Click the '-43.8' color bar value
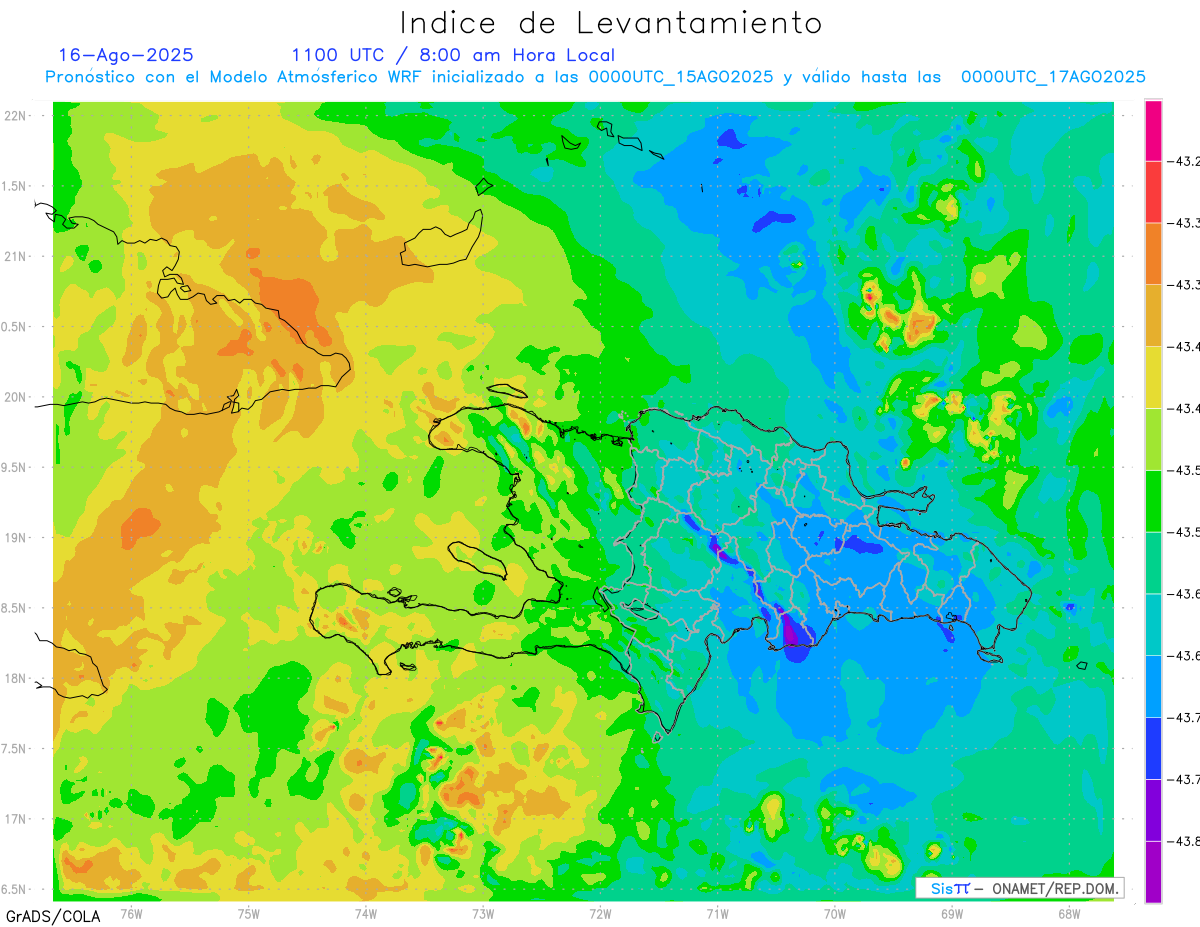This screenshot has height=927, width=1200. point(1186,840)
